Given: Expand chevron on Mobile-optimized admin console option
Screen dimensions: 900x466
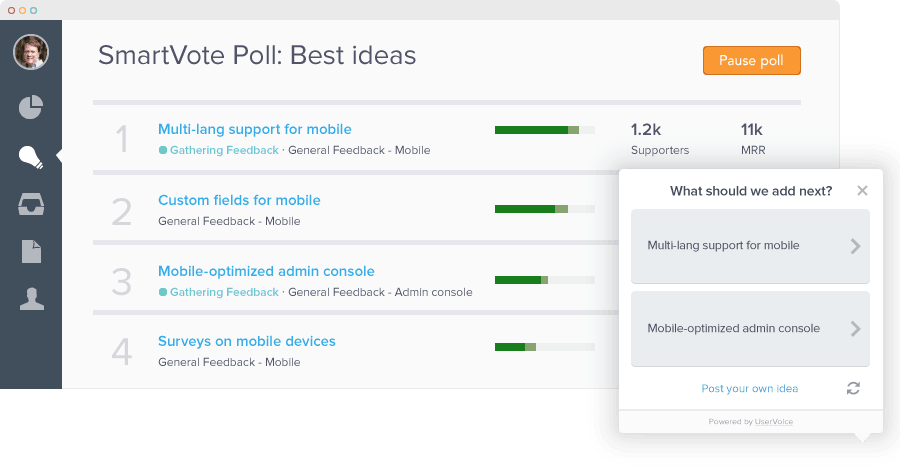Looking at the screenshot, I should 855,329.
